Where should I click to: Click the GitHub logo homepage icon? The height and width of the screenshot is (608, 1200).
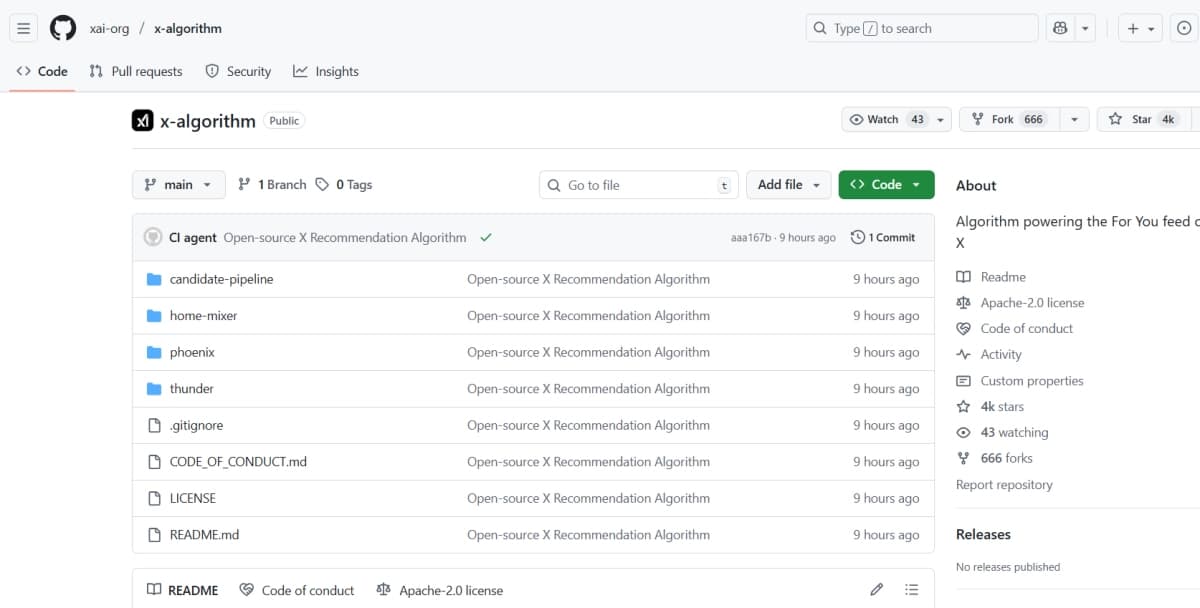click(63, 29)
